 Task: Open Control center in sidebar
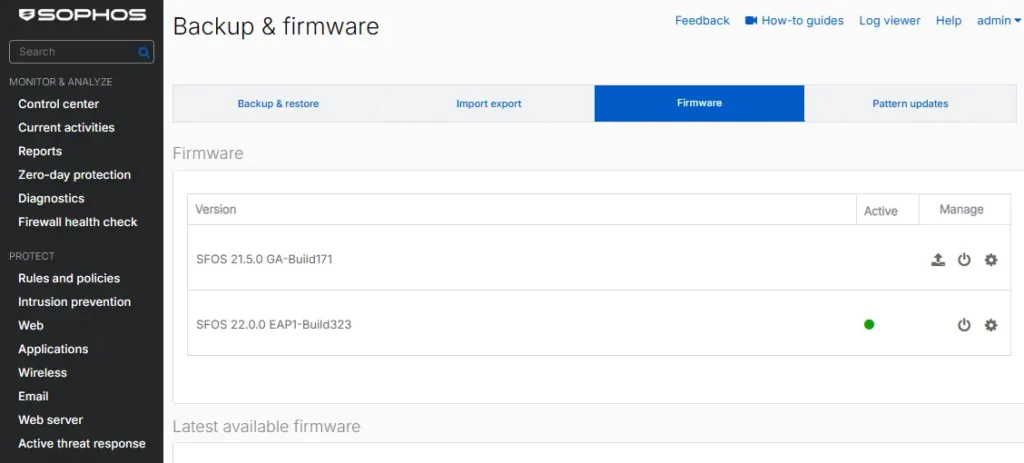click(59, 104)
